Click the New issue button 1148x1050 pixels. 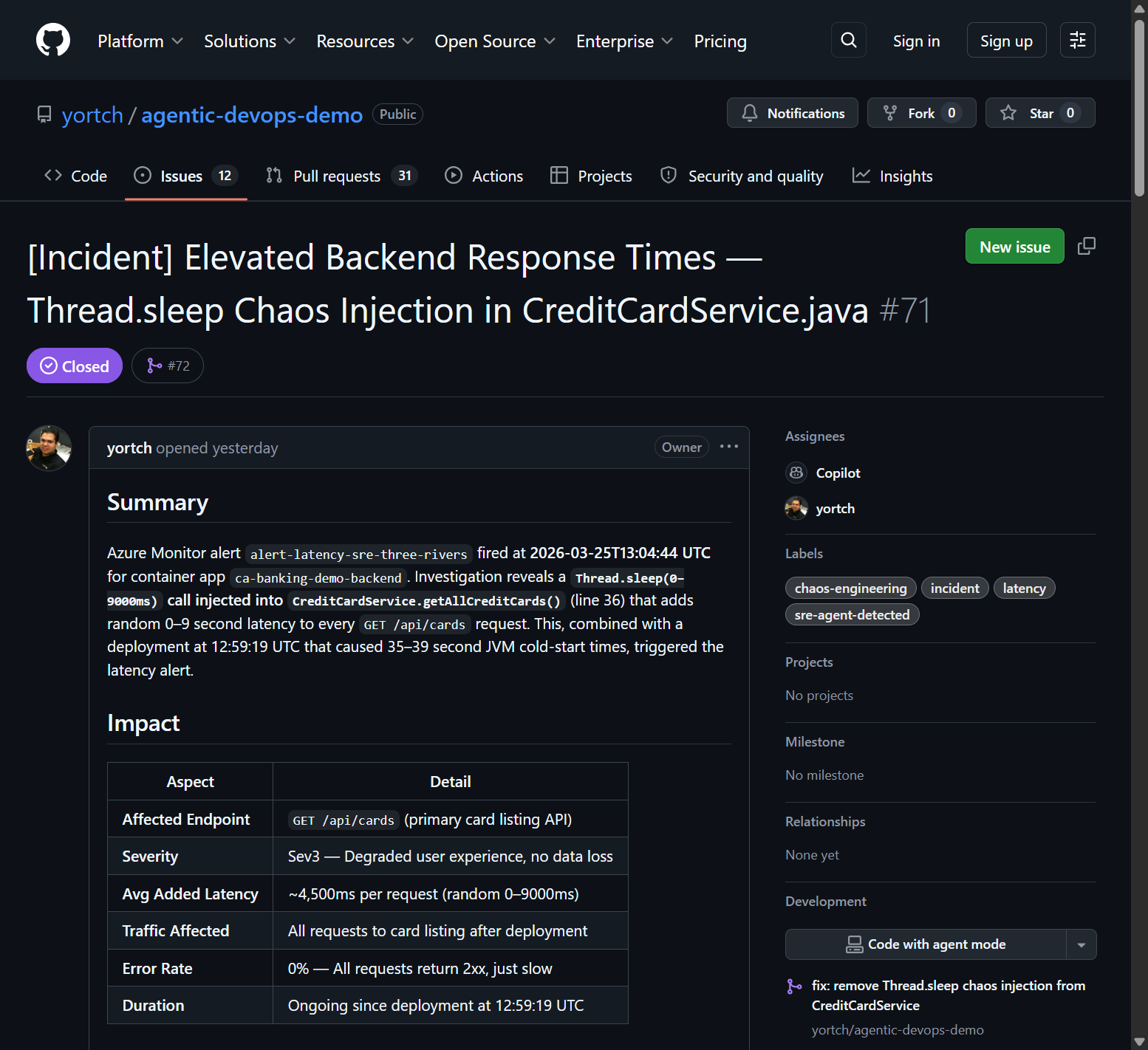1014,246
